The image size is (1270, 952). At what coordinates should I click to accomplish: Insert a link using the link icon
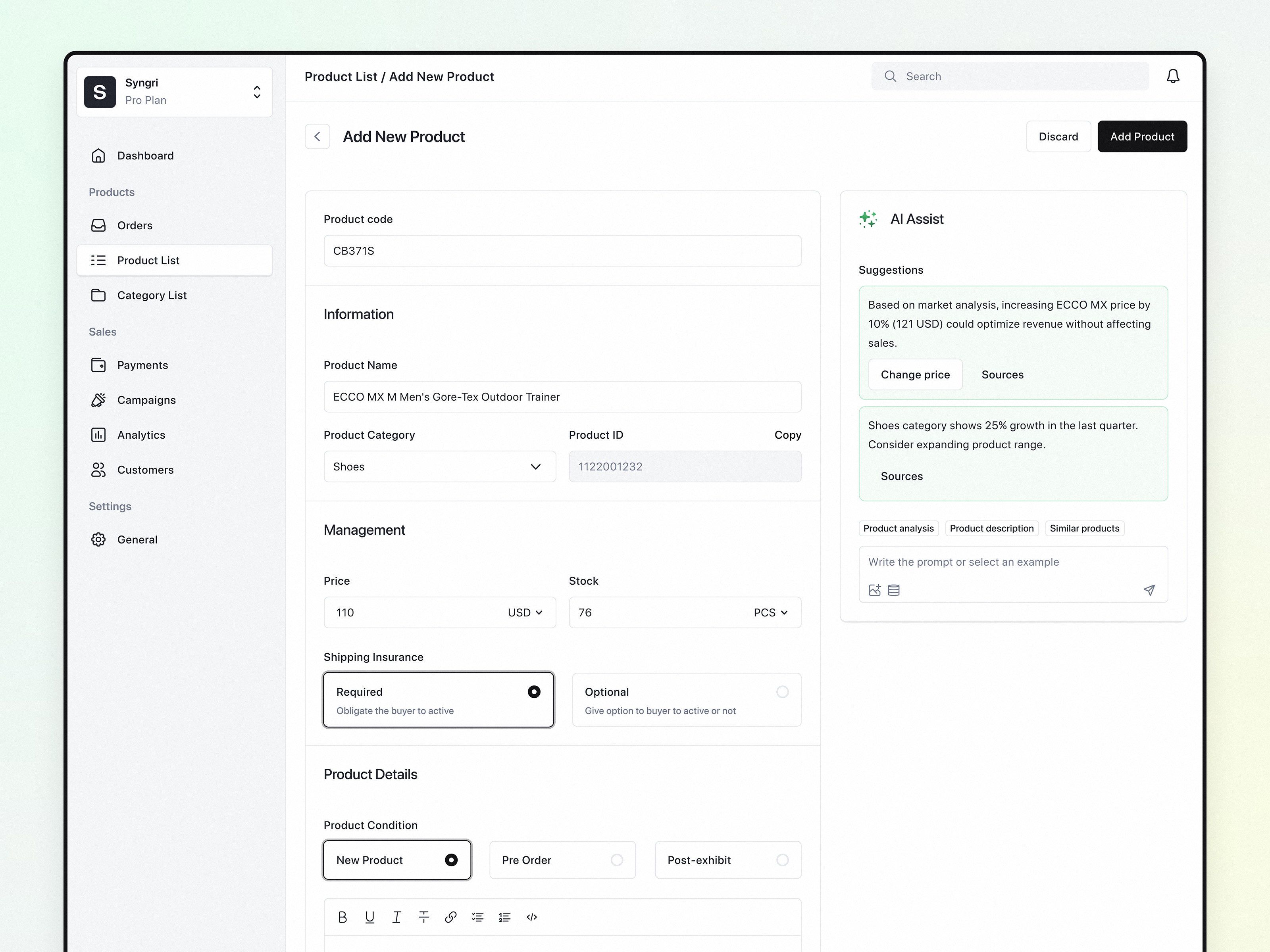451,916
